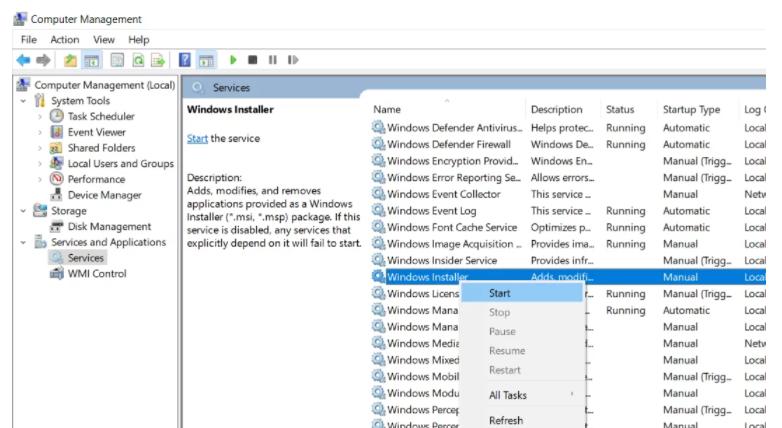This screenshot has height=428, width=782.
Task: Expand the Performance node
Action: 40,180
